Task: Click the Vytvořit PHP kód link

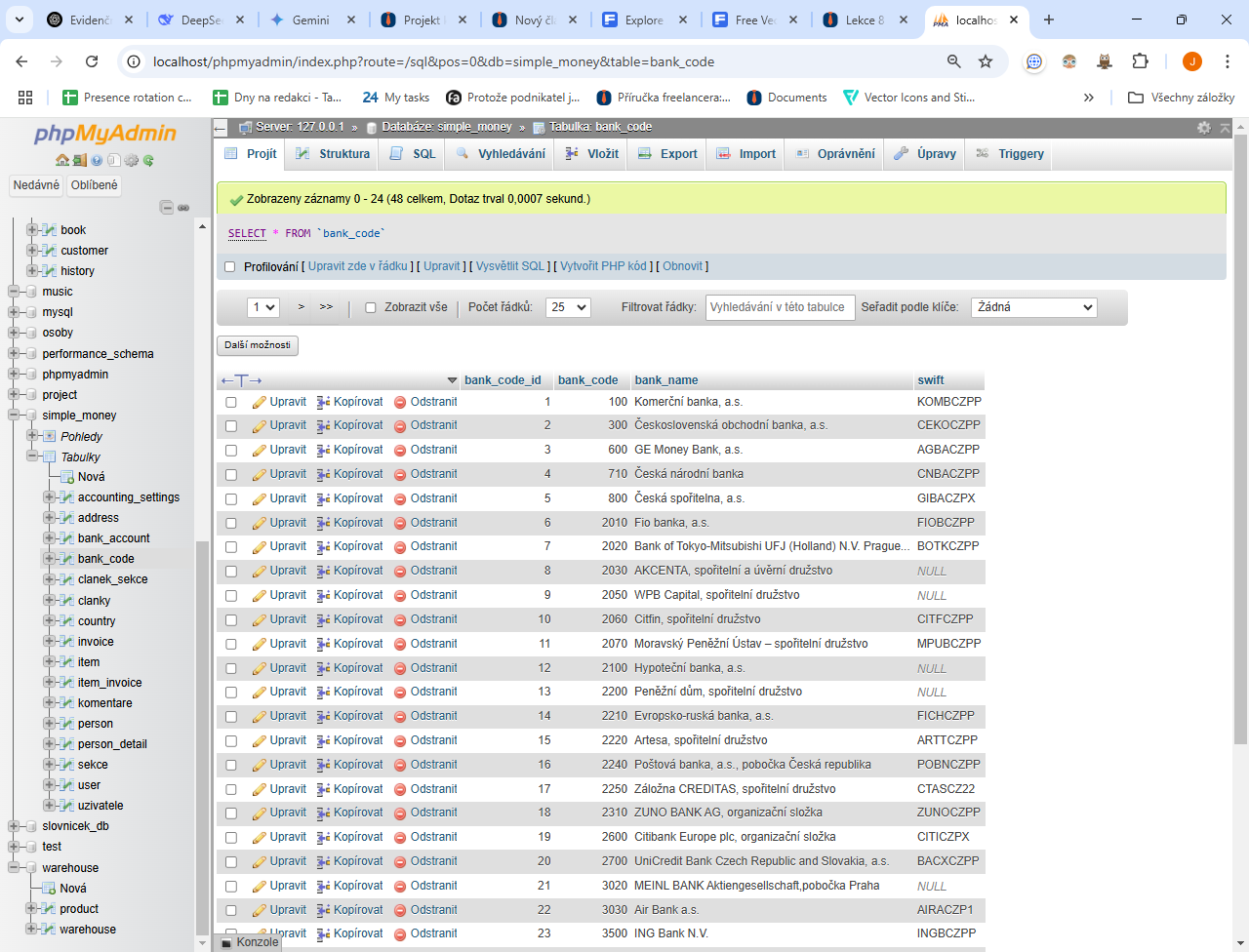Action: point(603,266)
